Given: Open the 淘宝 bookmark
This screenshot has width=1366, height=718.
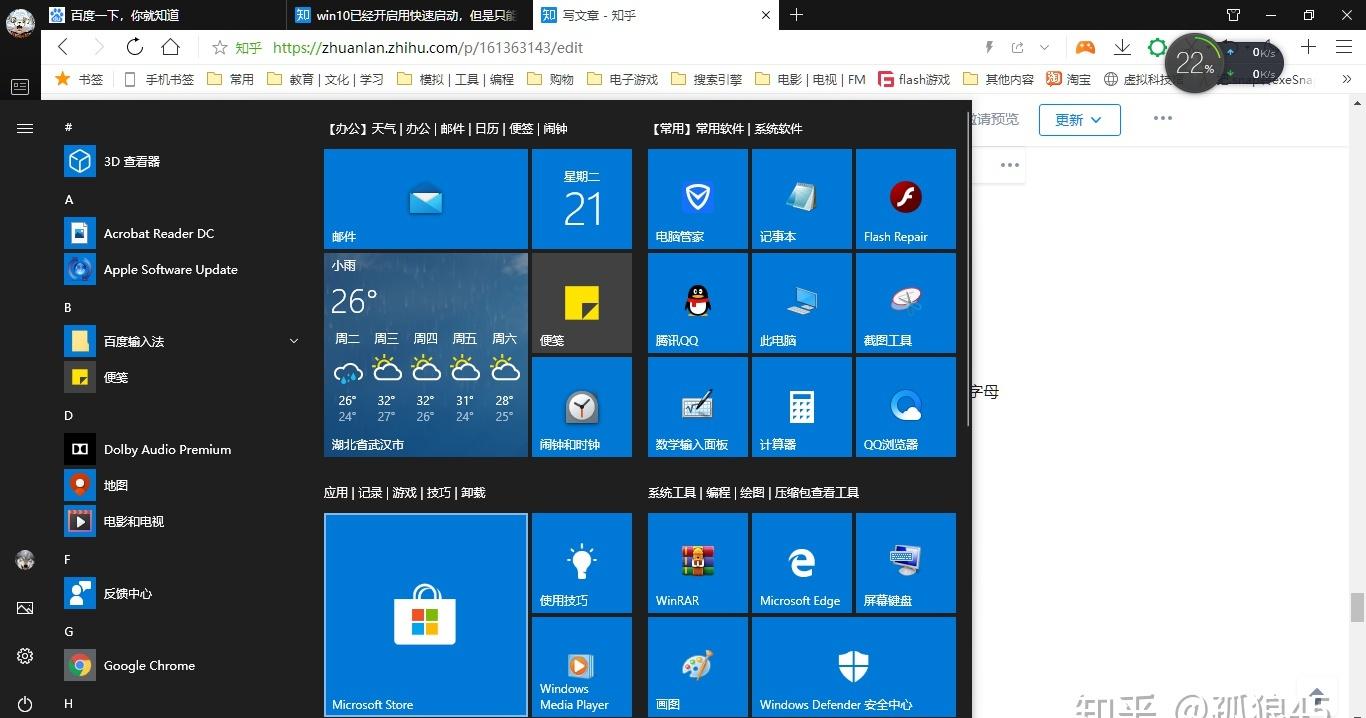Looking at the screenshot, I should coord(1068,79).
